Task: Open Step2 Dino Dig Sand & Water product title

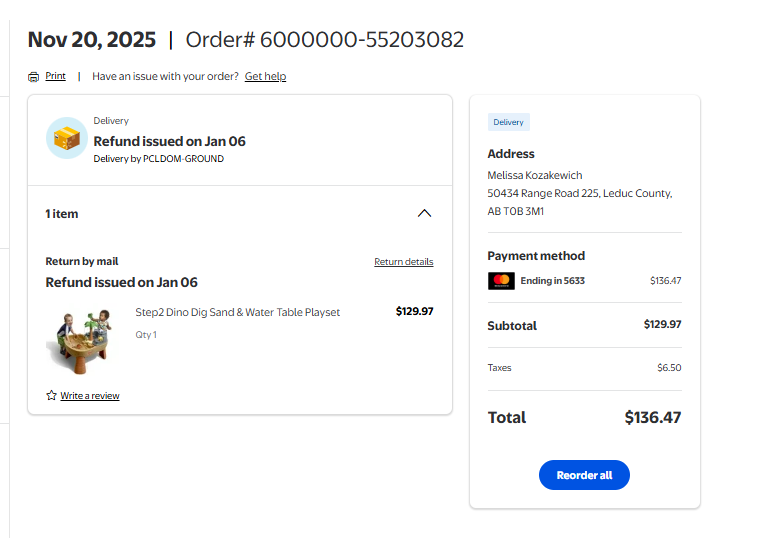Action: (237, 312)
